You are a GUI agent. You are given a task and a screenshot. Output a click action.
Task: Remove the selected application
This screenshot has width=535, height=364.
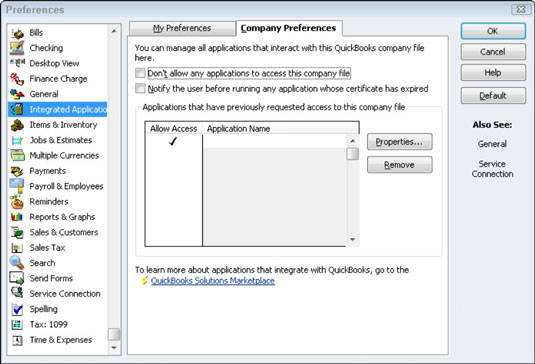point(400,165)
